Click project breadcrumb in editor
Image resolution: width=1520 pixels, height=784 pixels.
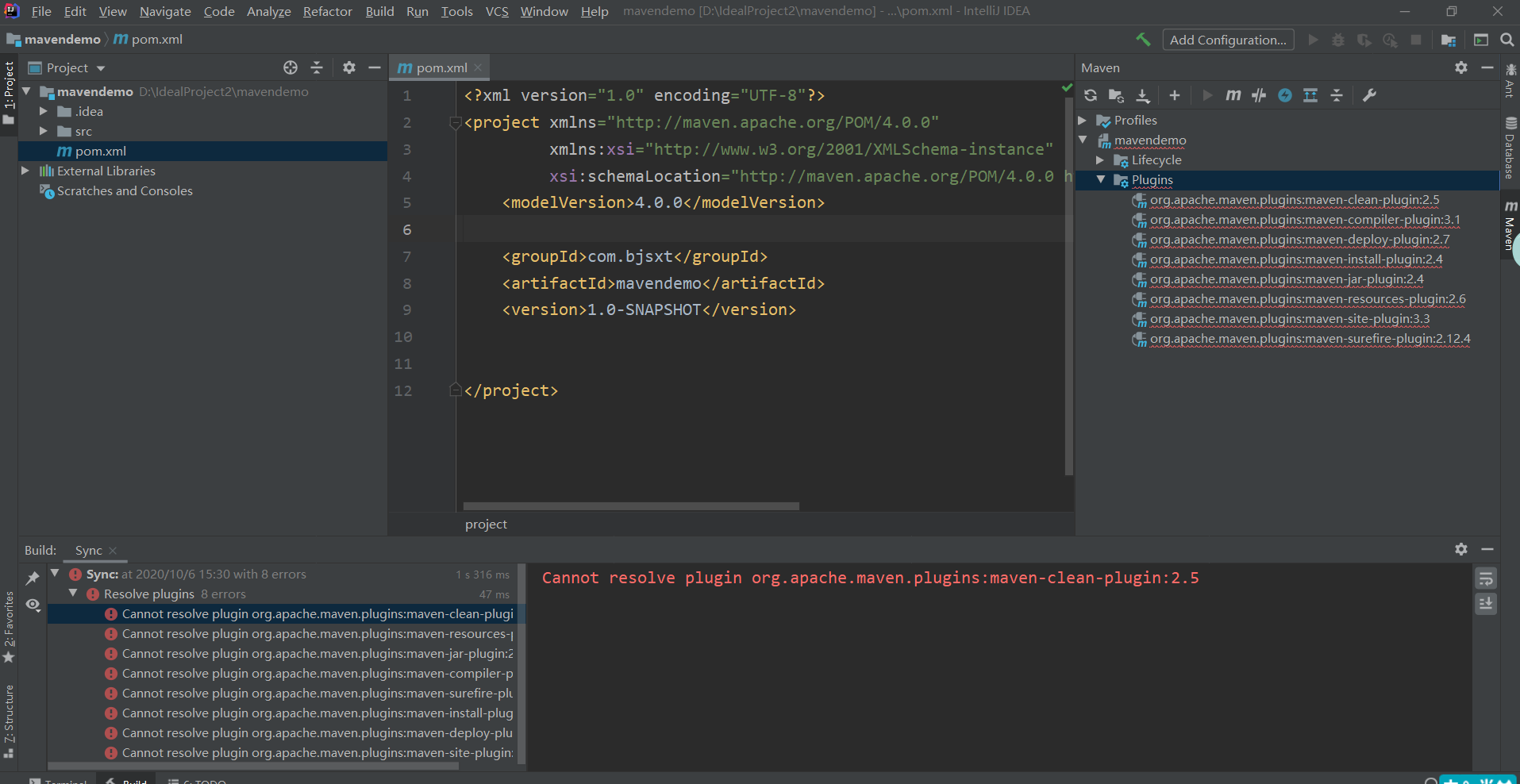click(486, 524)
